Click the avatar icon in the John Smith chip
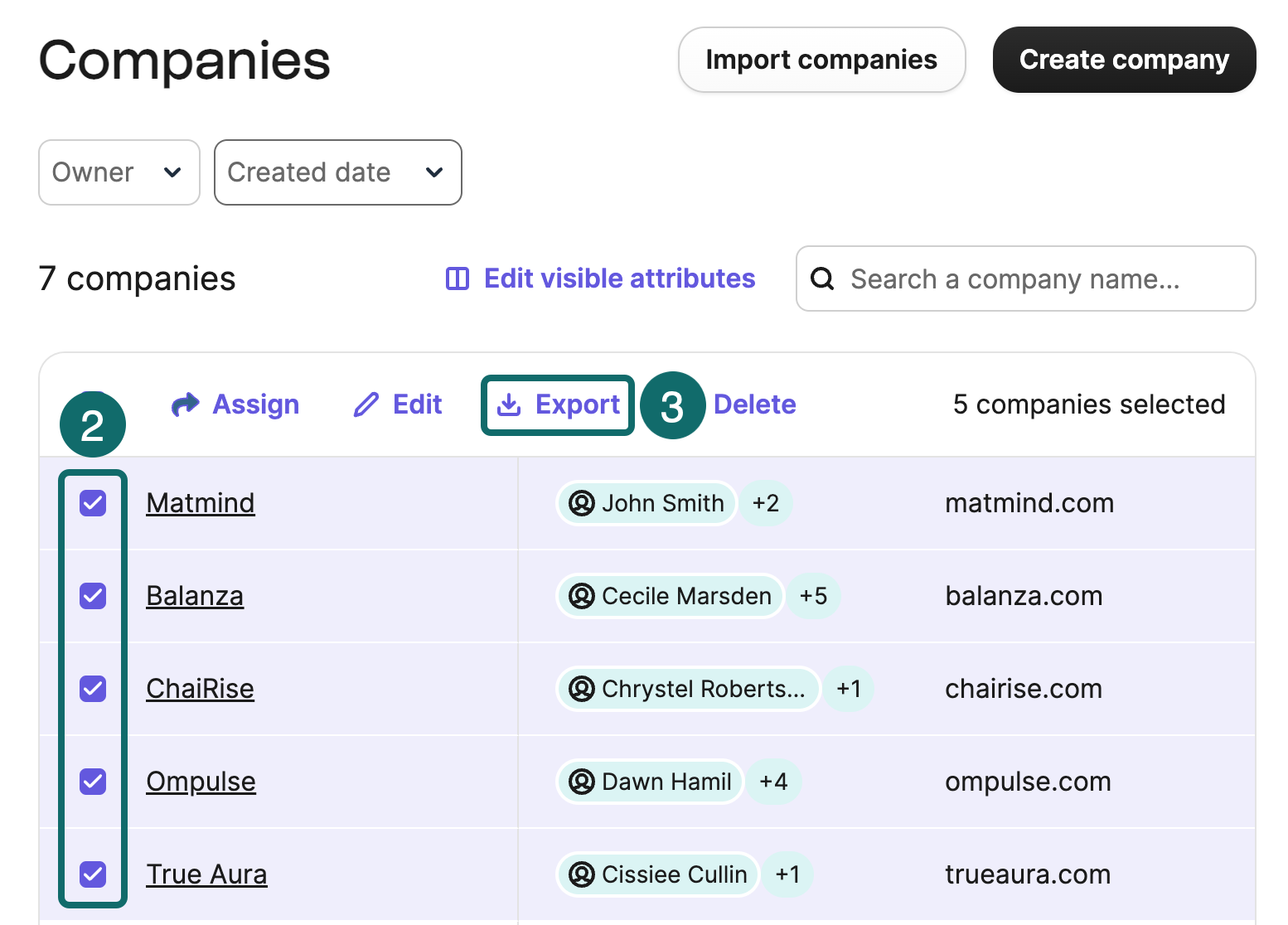 [x=583, y=503]
